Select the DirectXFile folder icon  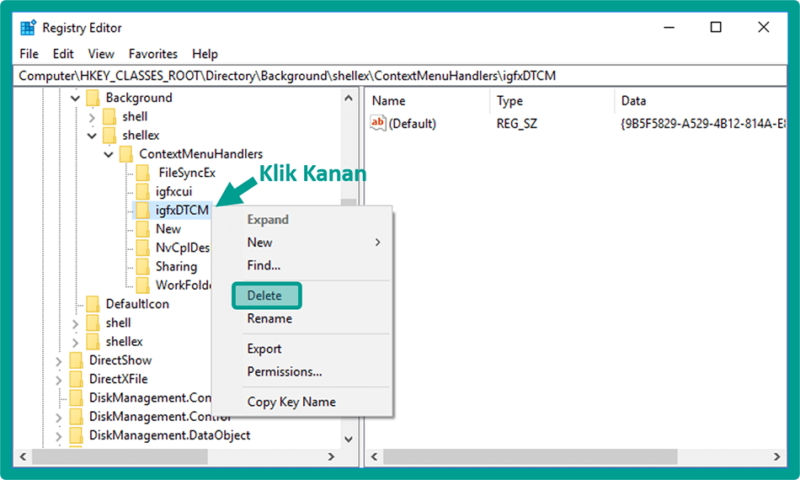(x=76, y=379)
